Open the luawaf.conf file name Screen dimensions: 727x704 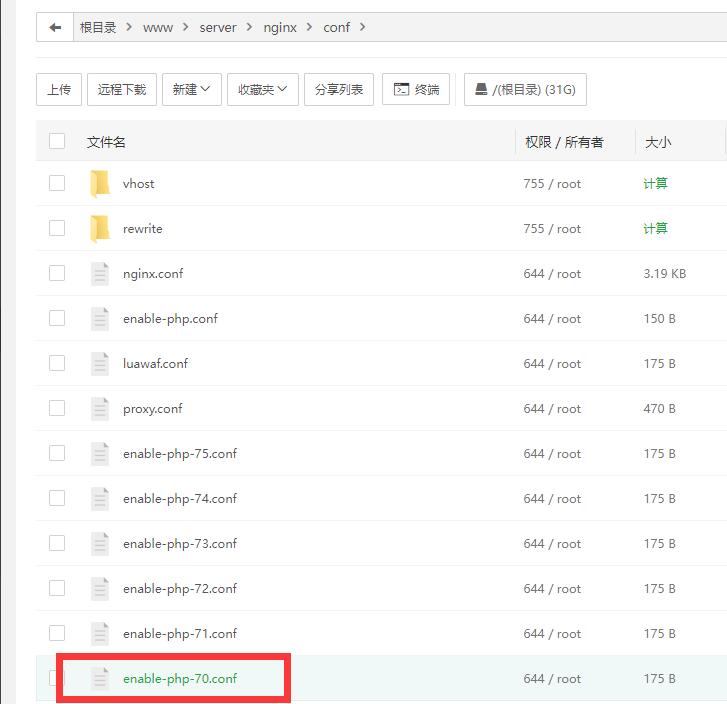[x=155, y=364]
